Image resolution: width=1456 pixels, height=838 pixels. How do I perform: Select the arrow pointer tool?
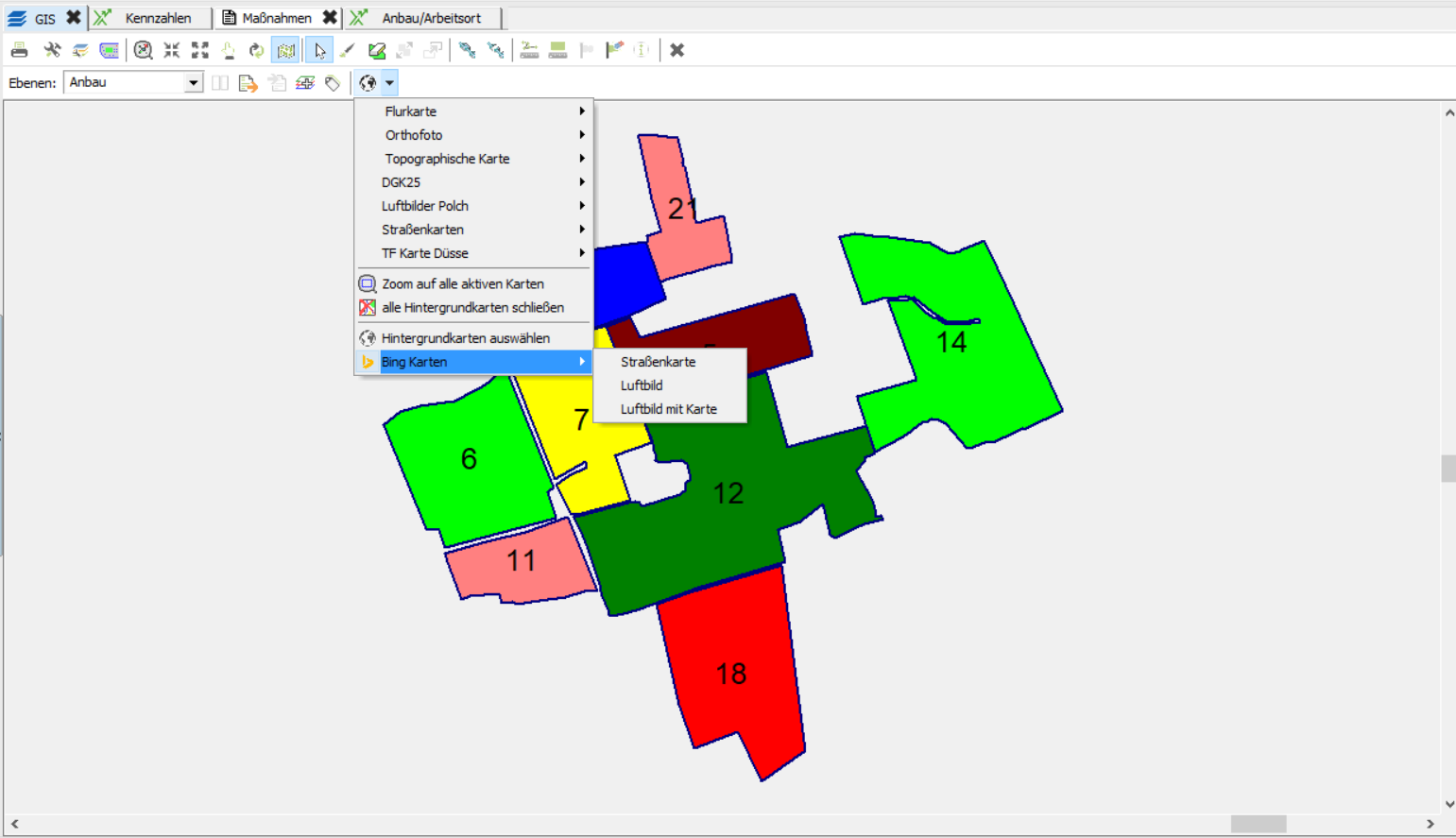pos(319,50)
